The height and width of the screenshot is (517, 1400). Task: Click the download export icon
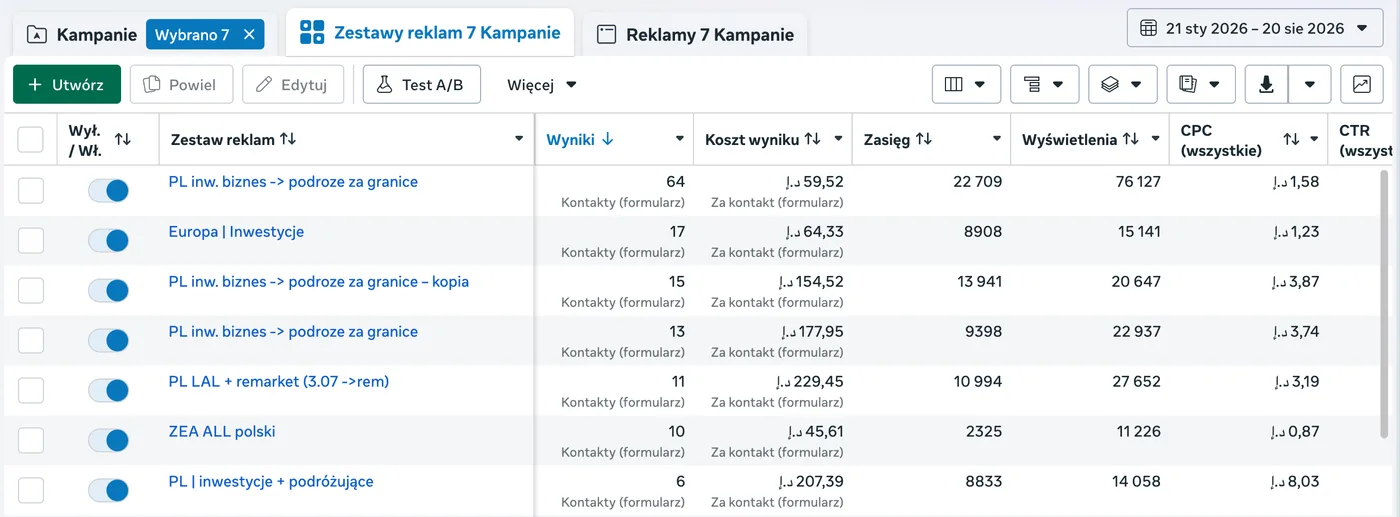click(x=1266, y=85)
